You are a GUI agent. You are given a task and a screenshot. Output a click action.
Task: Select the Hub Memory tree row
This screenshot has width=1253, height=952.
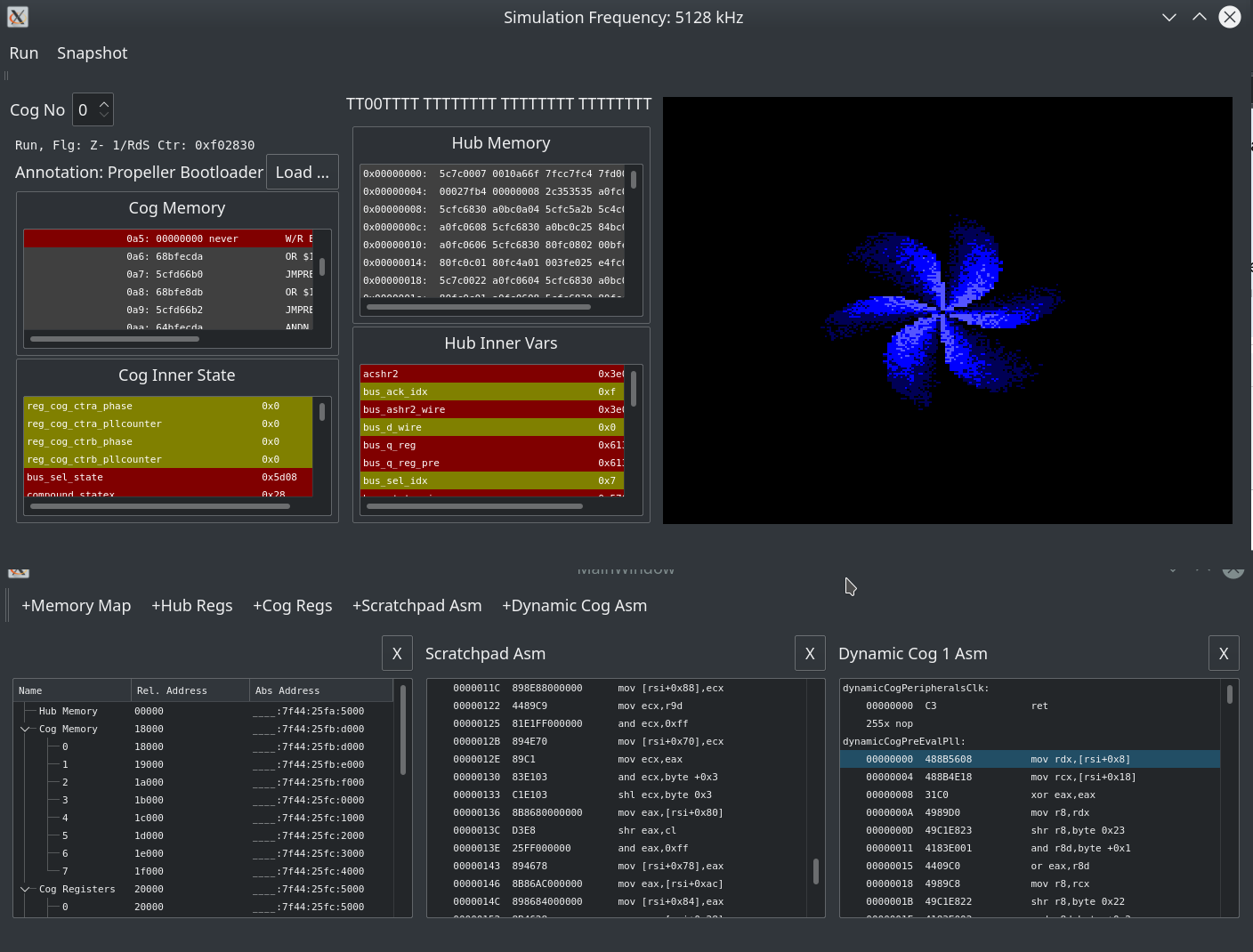69,711
